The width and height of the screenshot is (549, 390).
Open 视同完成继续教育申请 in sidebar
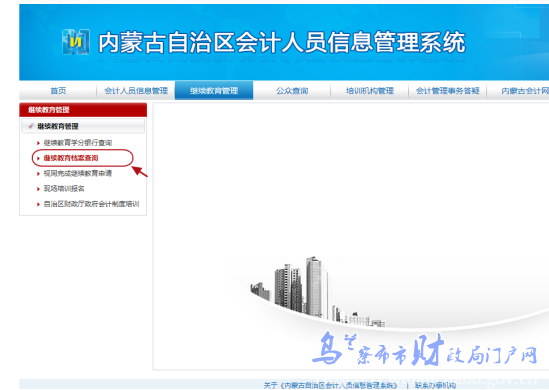coord(78,173)
